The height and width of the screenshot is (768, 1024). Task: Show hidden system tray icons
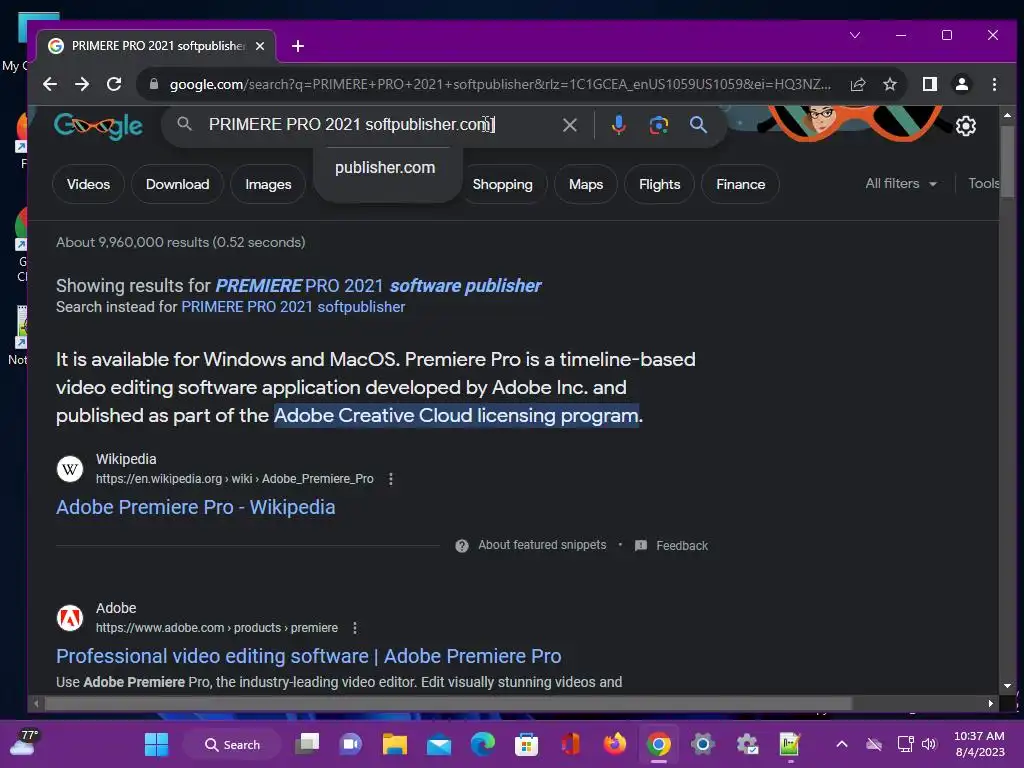pyautogui.click(x=842, y=744)
